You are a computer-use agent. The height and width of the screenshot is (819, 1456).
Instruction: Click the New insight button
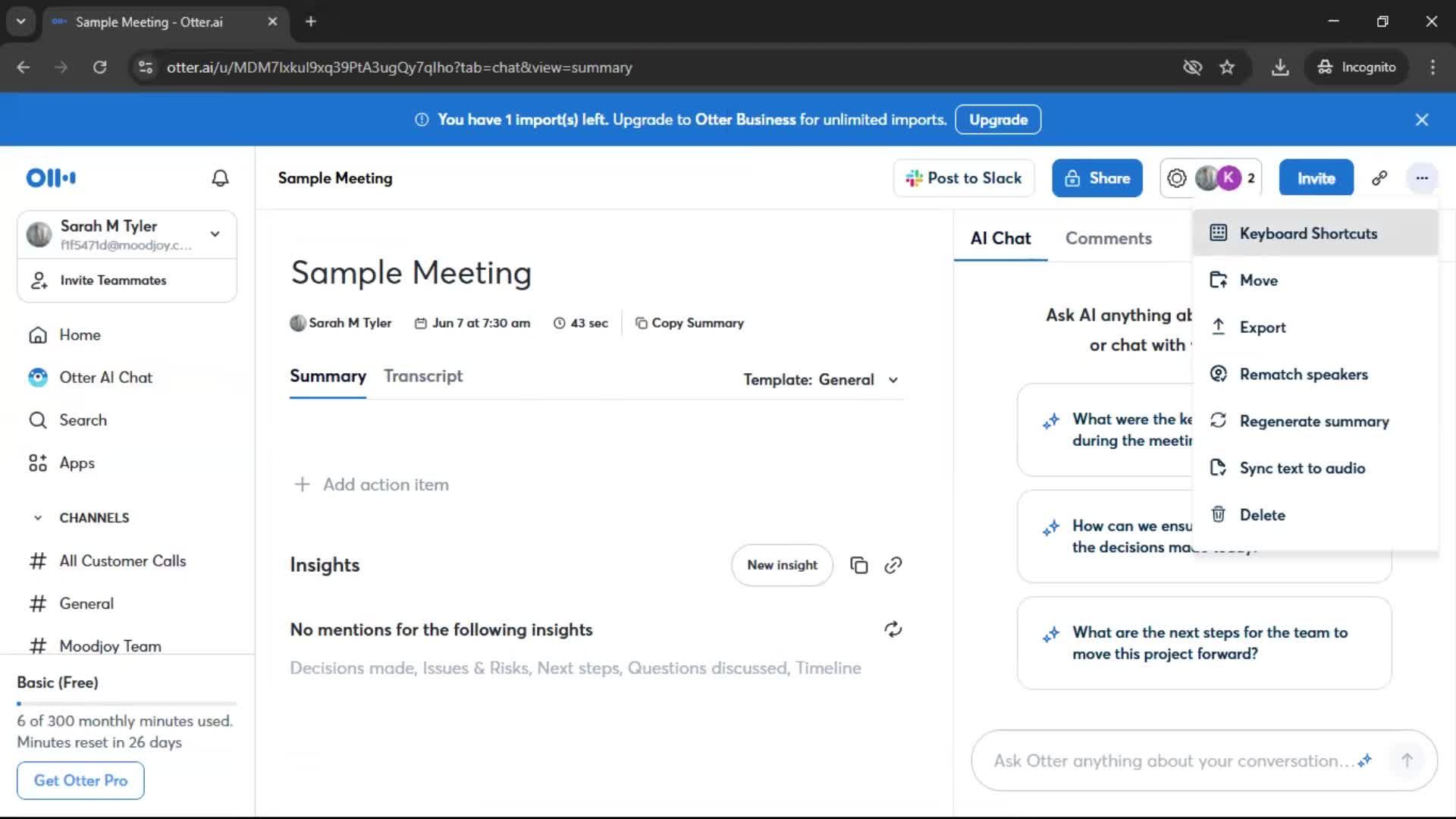pos(782,565)
